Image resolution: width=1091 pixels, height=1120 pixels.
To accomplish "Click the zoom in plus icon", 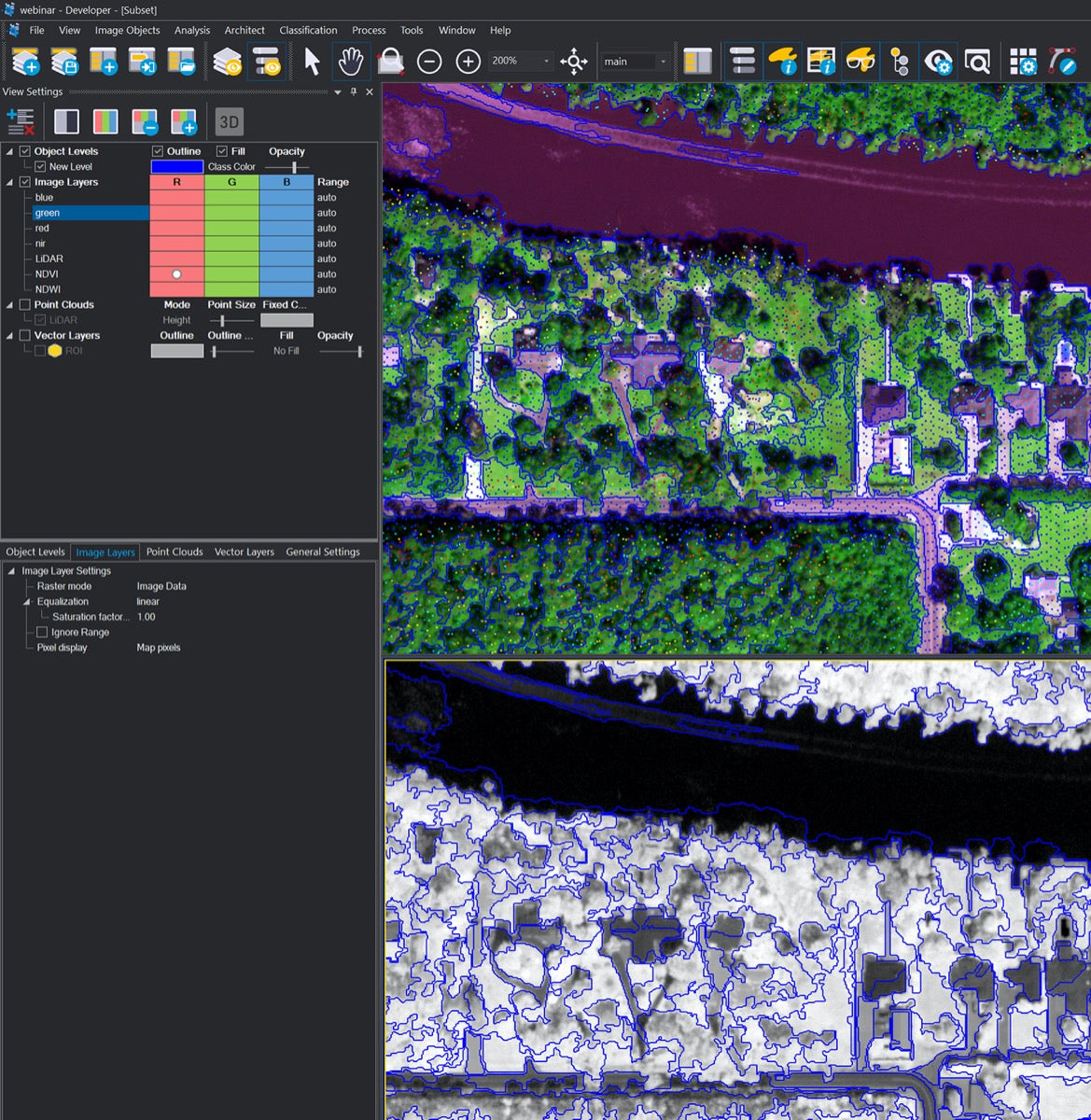I will click(x=468, y=62).
